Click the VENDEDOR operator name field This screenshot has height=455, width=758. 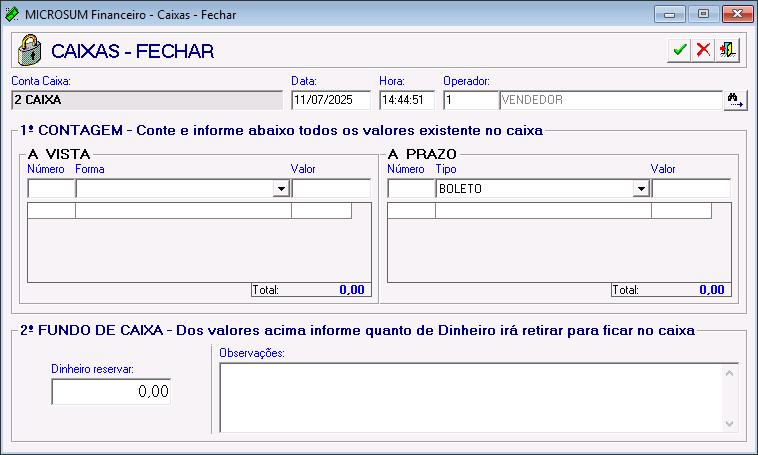tap(611, 100)
